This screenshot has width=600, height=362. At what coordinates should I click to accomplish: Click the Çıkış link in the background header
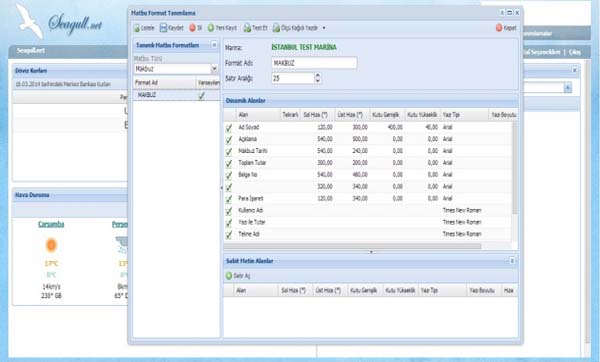[x=574, y=52]
